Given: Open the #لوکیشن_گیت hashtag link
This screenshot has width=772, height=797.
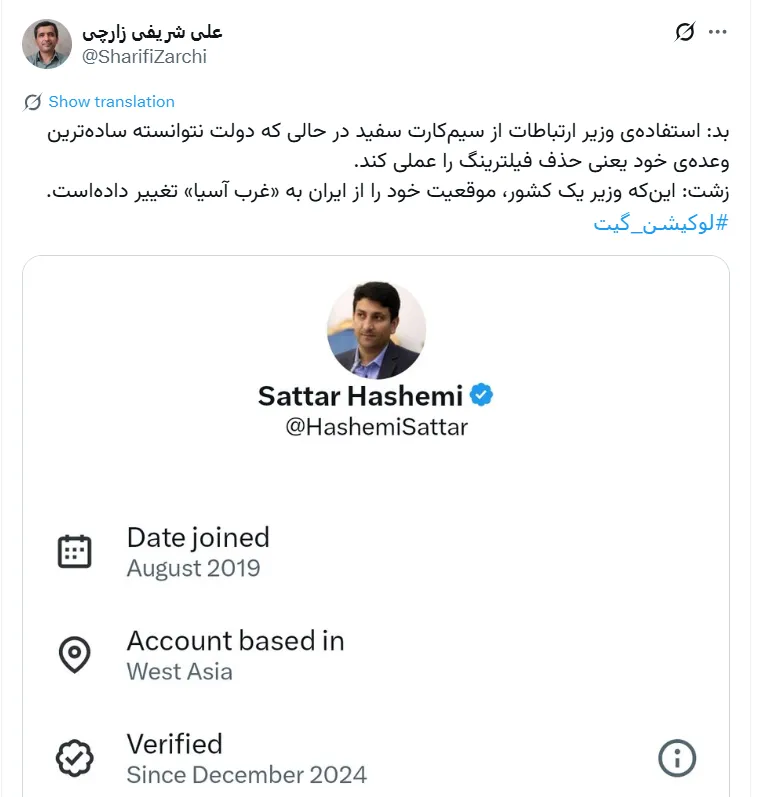Looking at the screenshot, I should coord(661,222).
